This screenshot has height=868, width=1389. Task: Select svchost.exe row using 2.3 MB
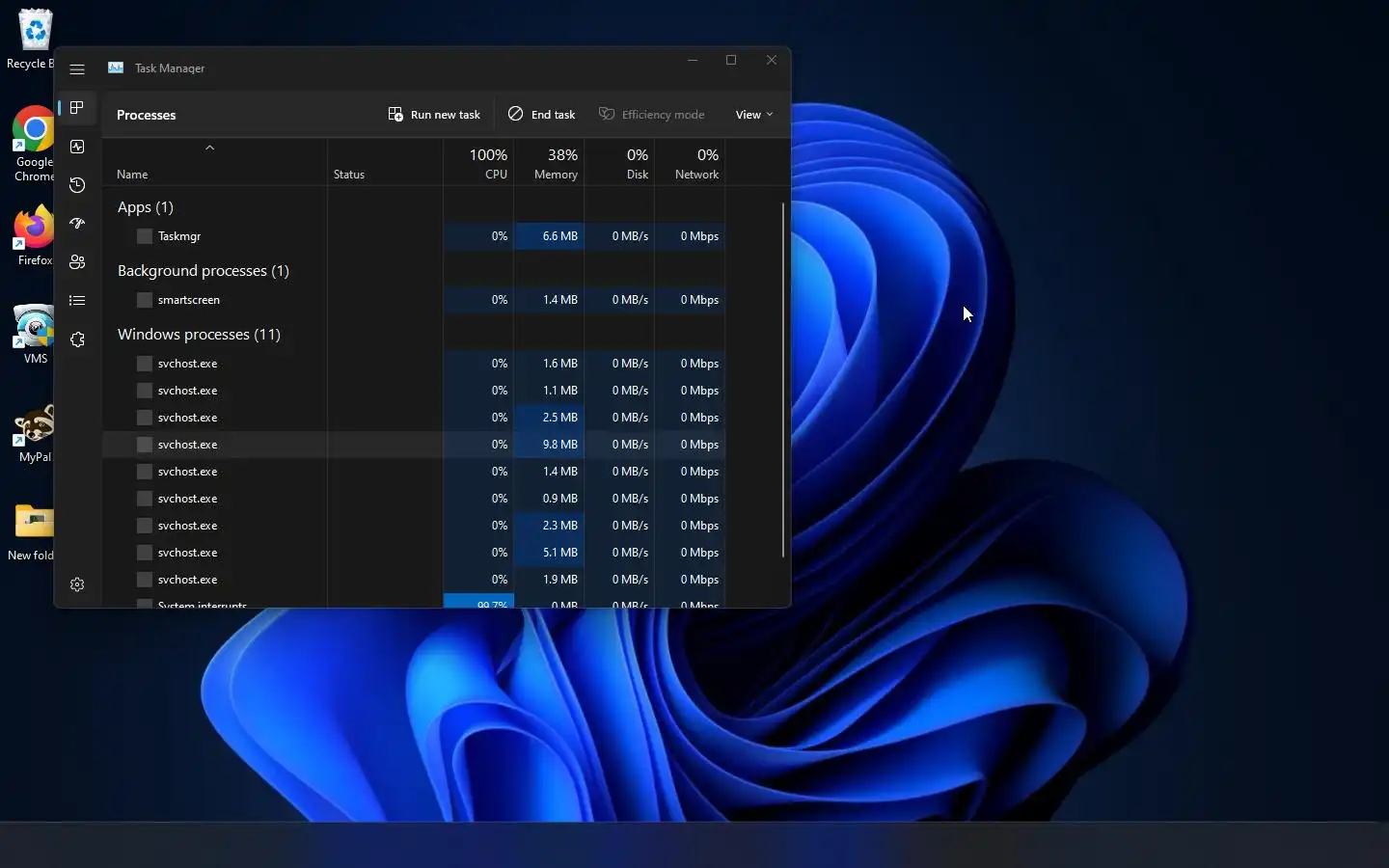coord(414,526)
